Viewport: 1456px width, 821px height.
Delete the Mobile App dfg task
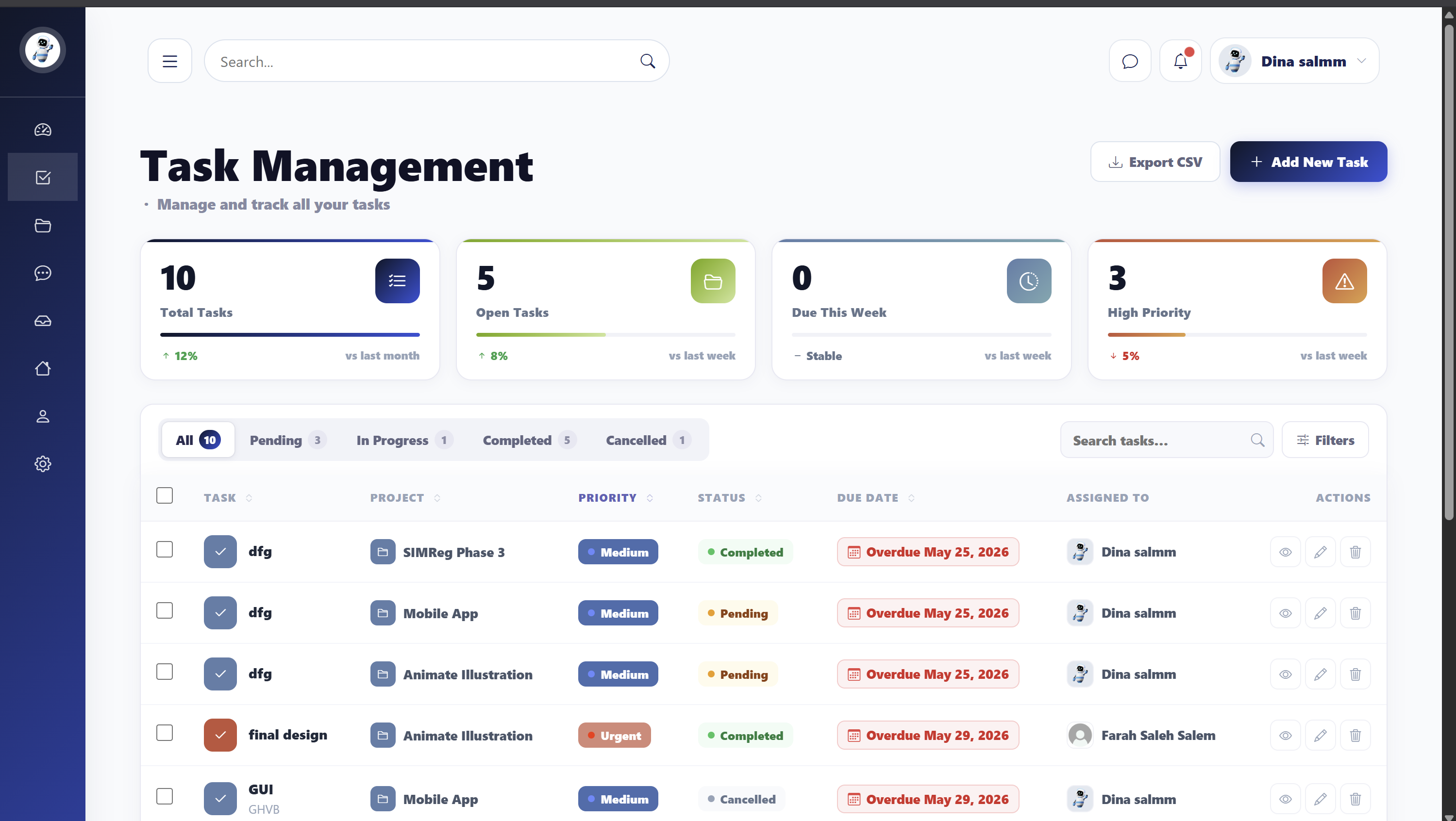click(x=1356, y=613)
